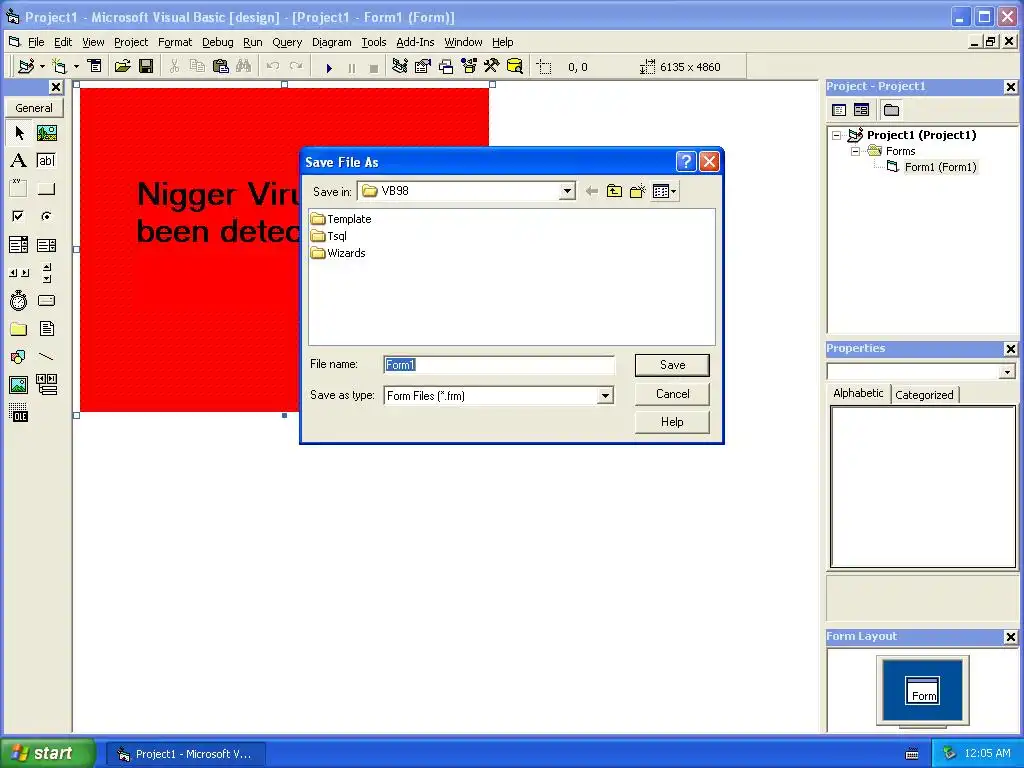The height and width of the screenshot is (768, 1024).
Task: Select the CheckBox control in the toolbox
Action: (x=19, y=216)
